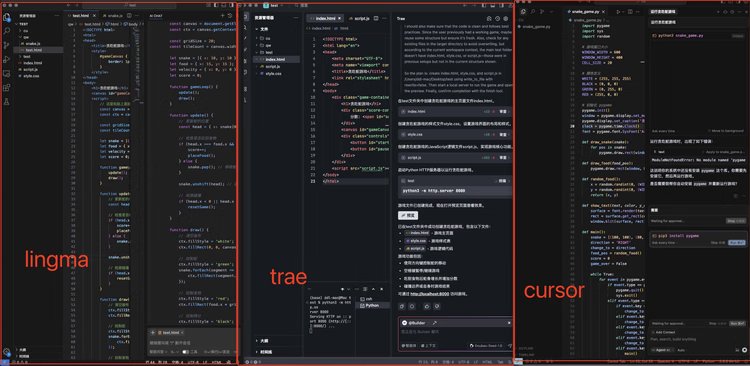Viewport: 750px width, 366px height.
Task: Click the 预览 preview button in trae
Action: tap(408, 215)
